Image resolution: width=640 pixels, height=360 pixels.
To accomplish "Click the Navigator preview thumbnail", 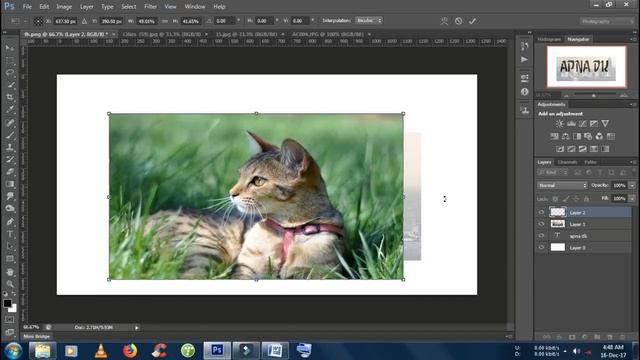I will [587, 67].
